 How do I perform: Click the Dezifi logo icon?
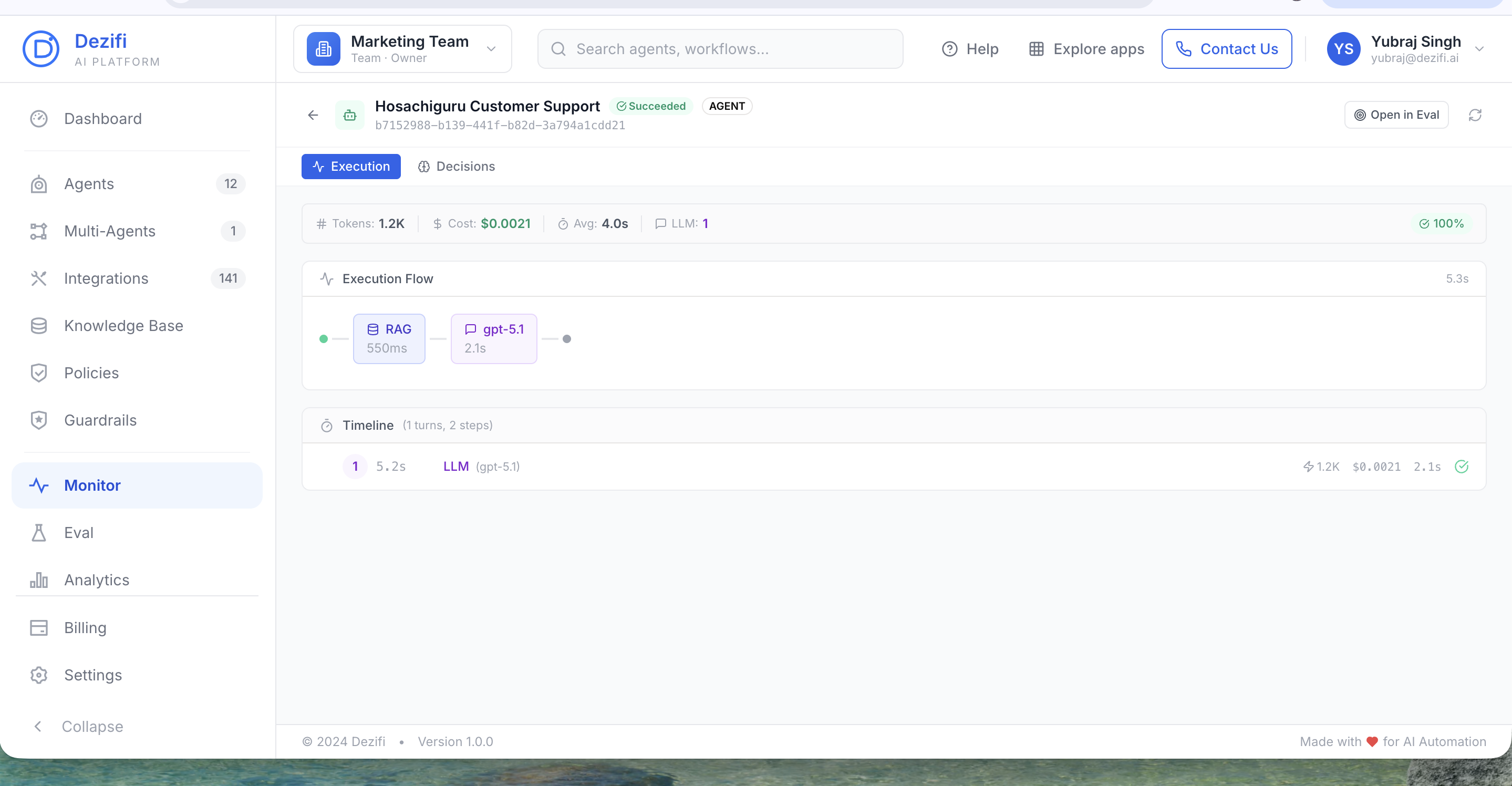point(40,49)
